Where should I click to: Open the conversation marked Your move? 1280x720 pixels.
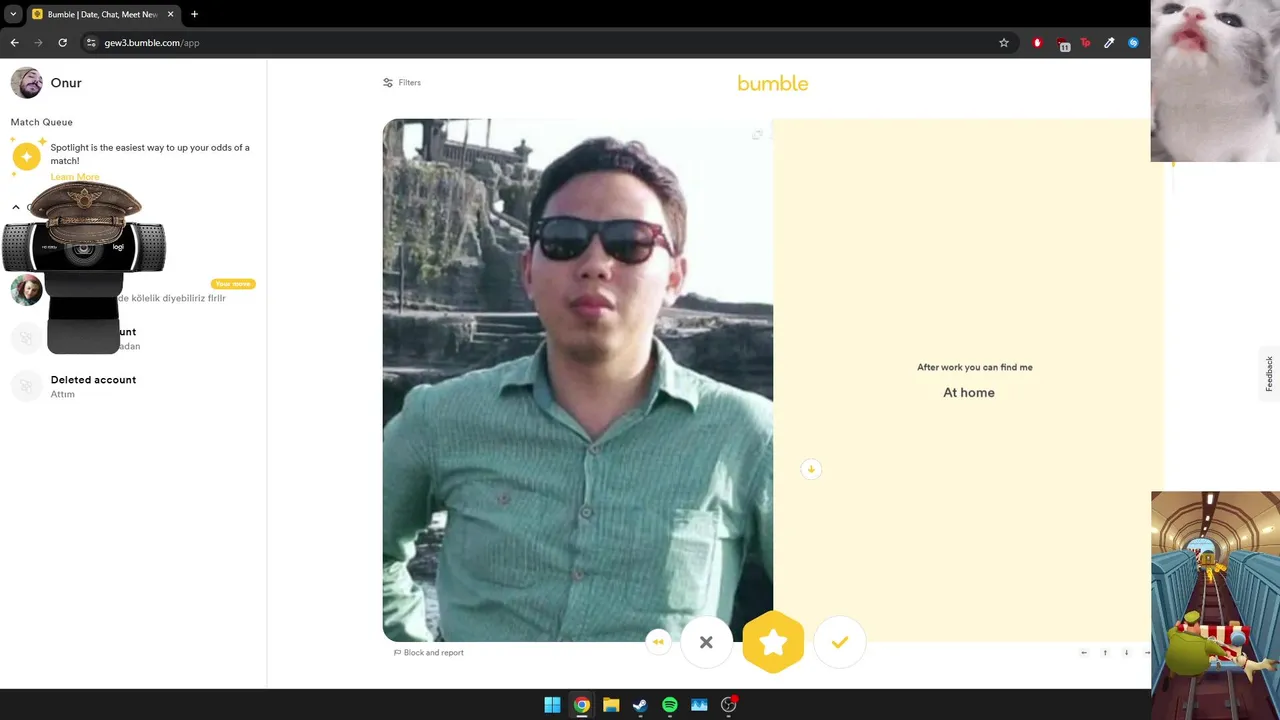(x=133, y=291)
